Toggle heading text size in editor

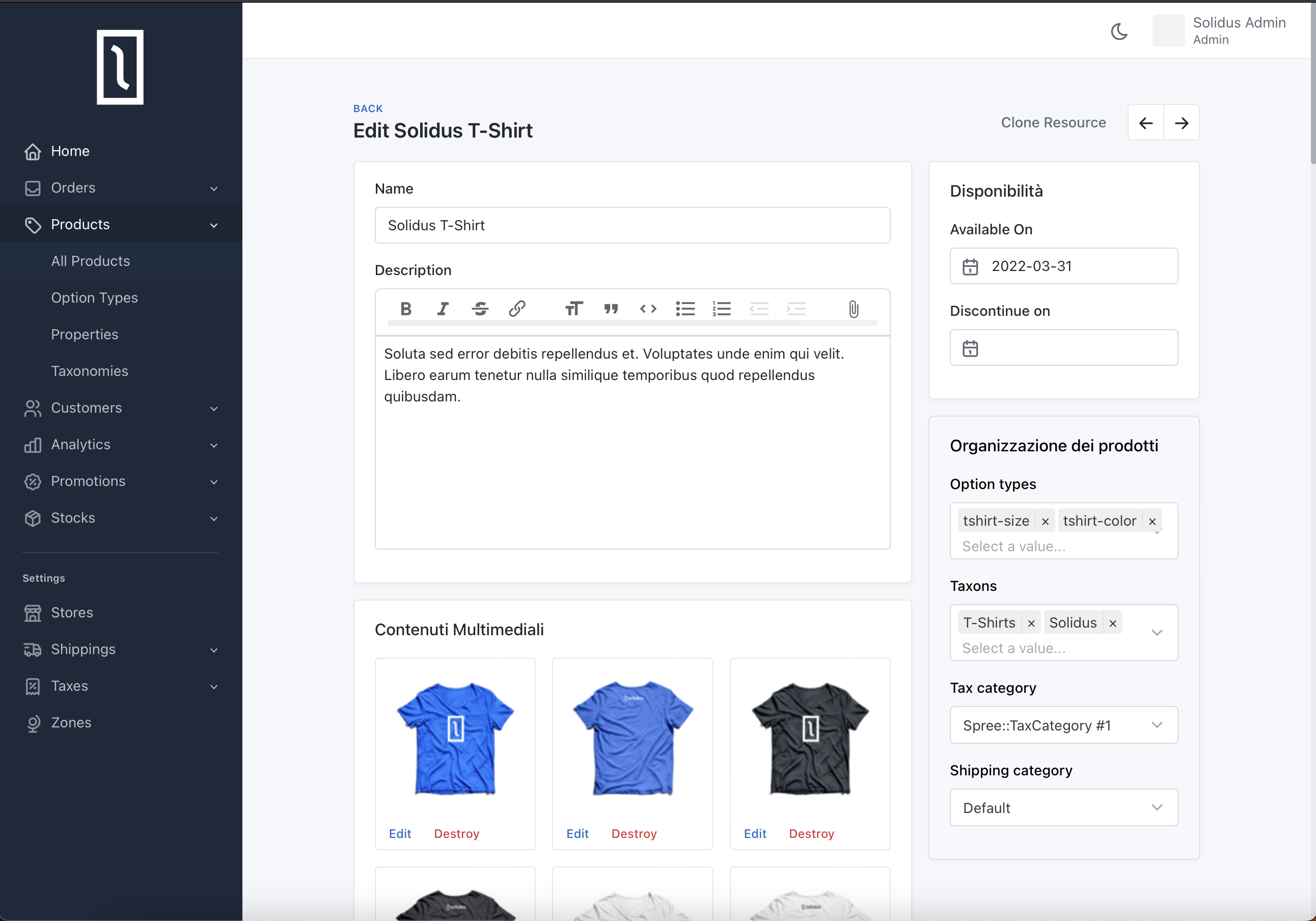(x=574, y=309)
